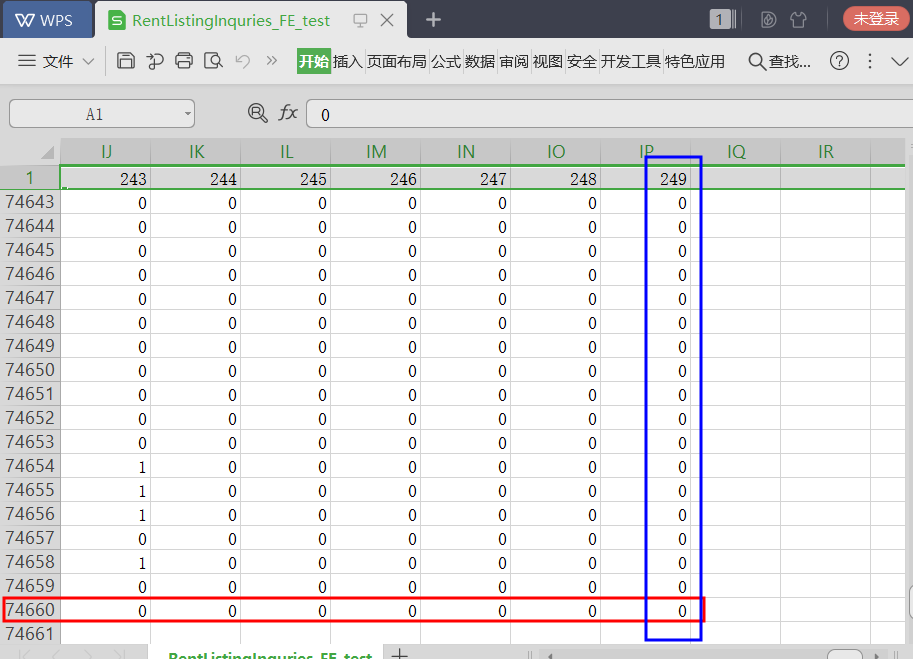Open the help question mark icon
The height and width of the screenshot is (659, 913).
(x=839, y=61)
